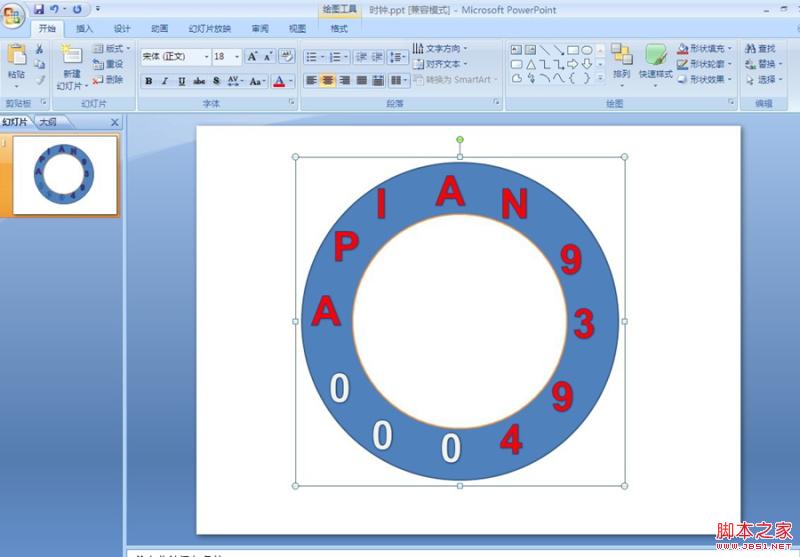Save the presentation from quick access toolbar

coord(39,9)
